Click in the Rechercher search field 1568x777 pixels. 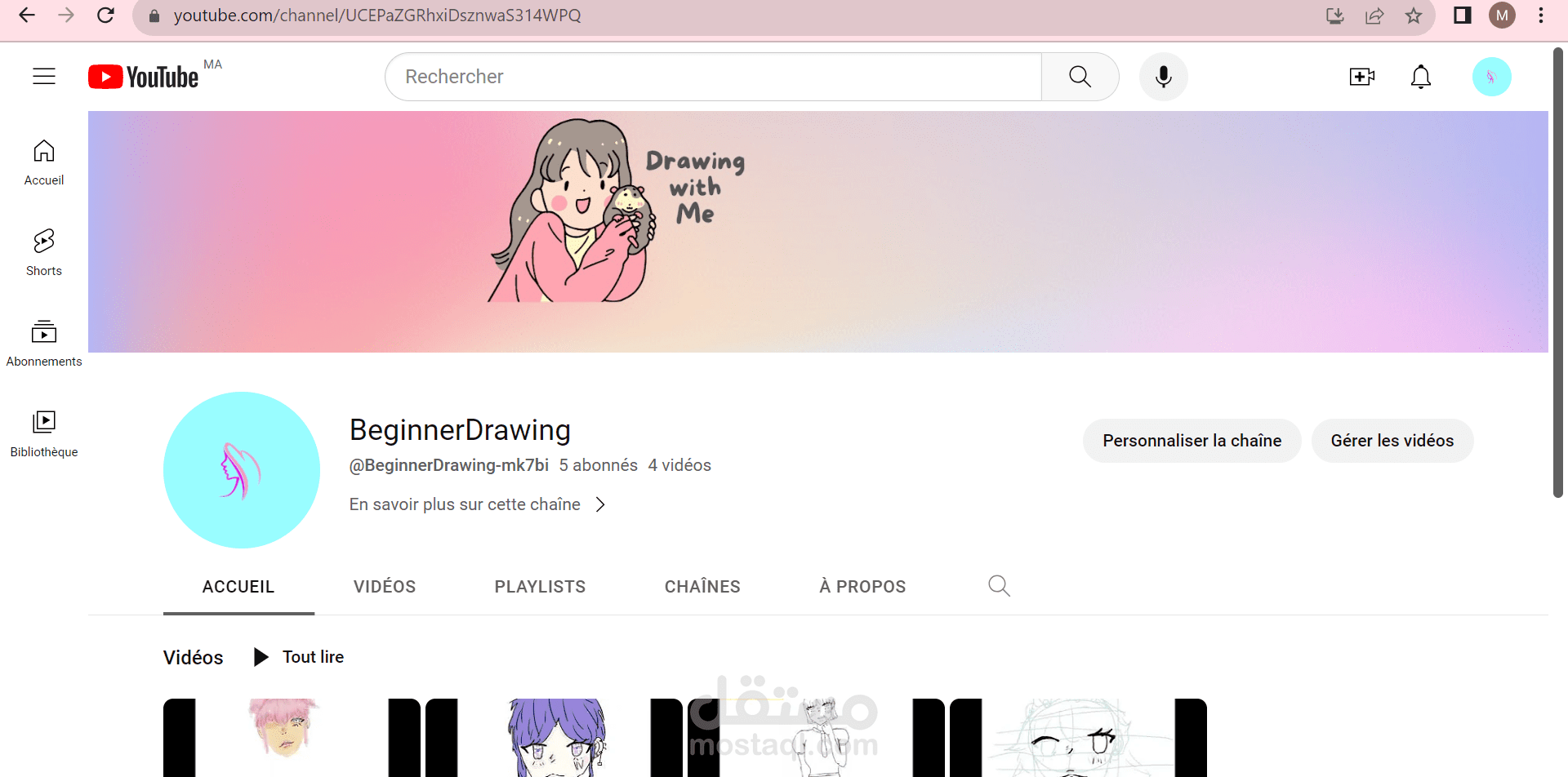point(713,77)
